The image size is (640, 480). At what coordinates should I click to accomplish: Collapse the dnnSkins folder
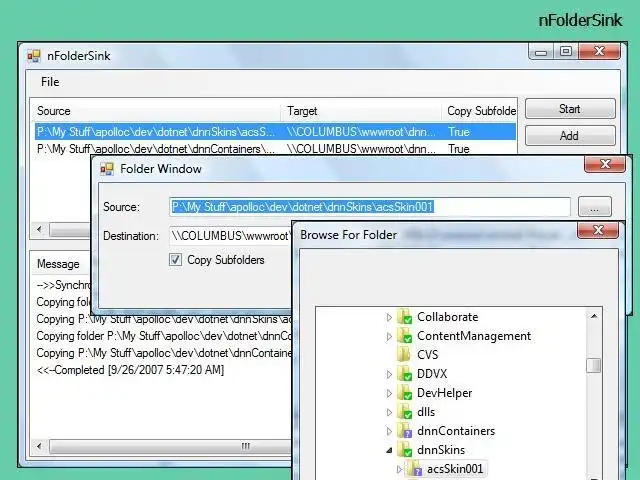389,450
